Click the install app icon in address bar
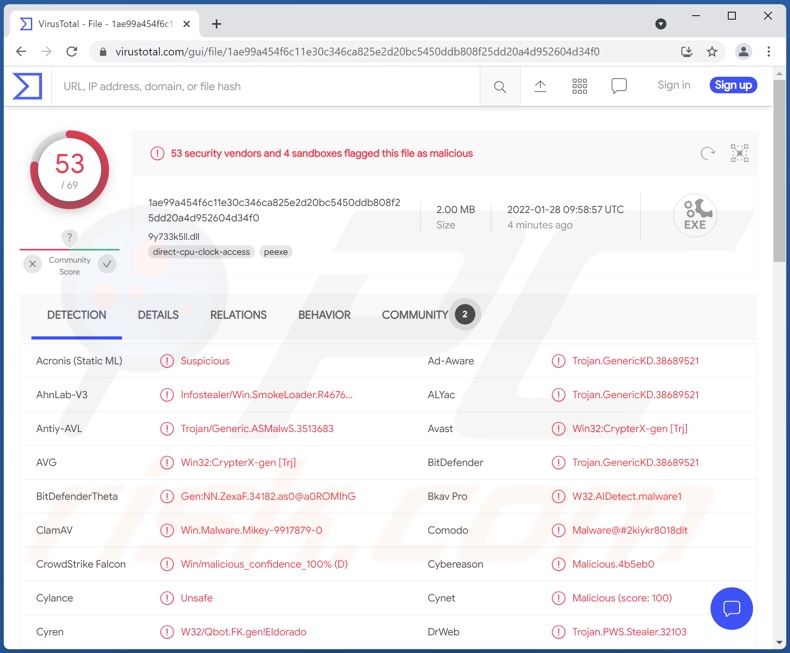This screenshot has height=653, width=790. 687,51
